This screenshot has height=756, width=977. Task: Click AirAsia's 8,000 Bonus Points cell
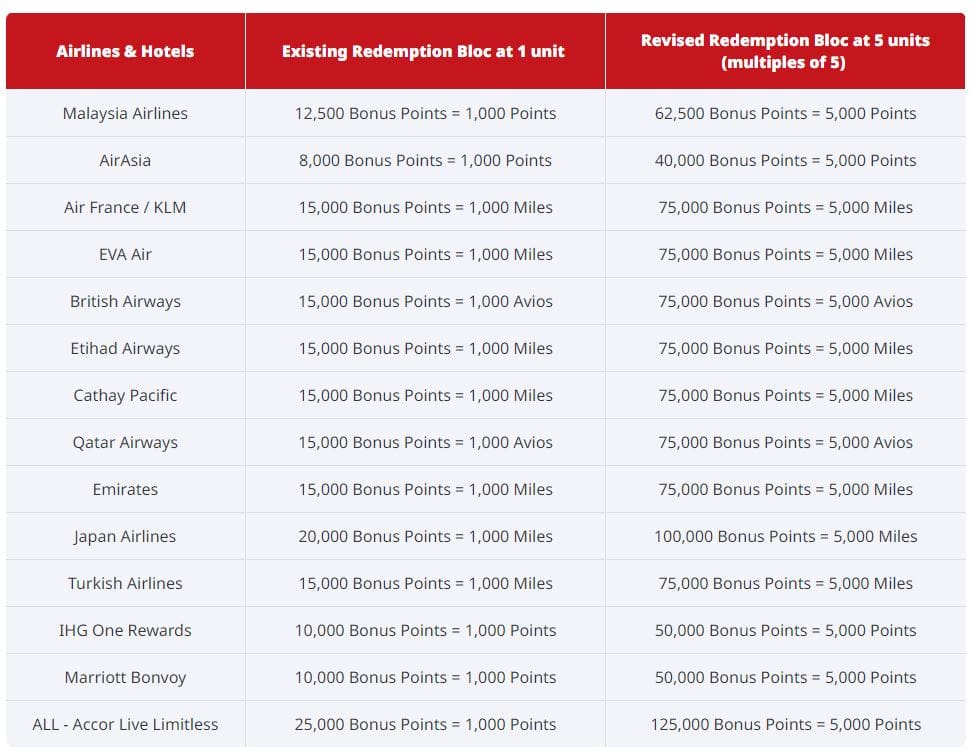click(425, 160)
